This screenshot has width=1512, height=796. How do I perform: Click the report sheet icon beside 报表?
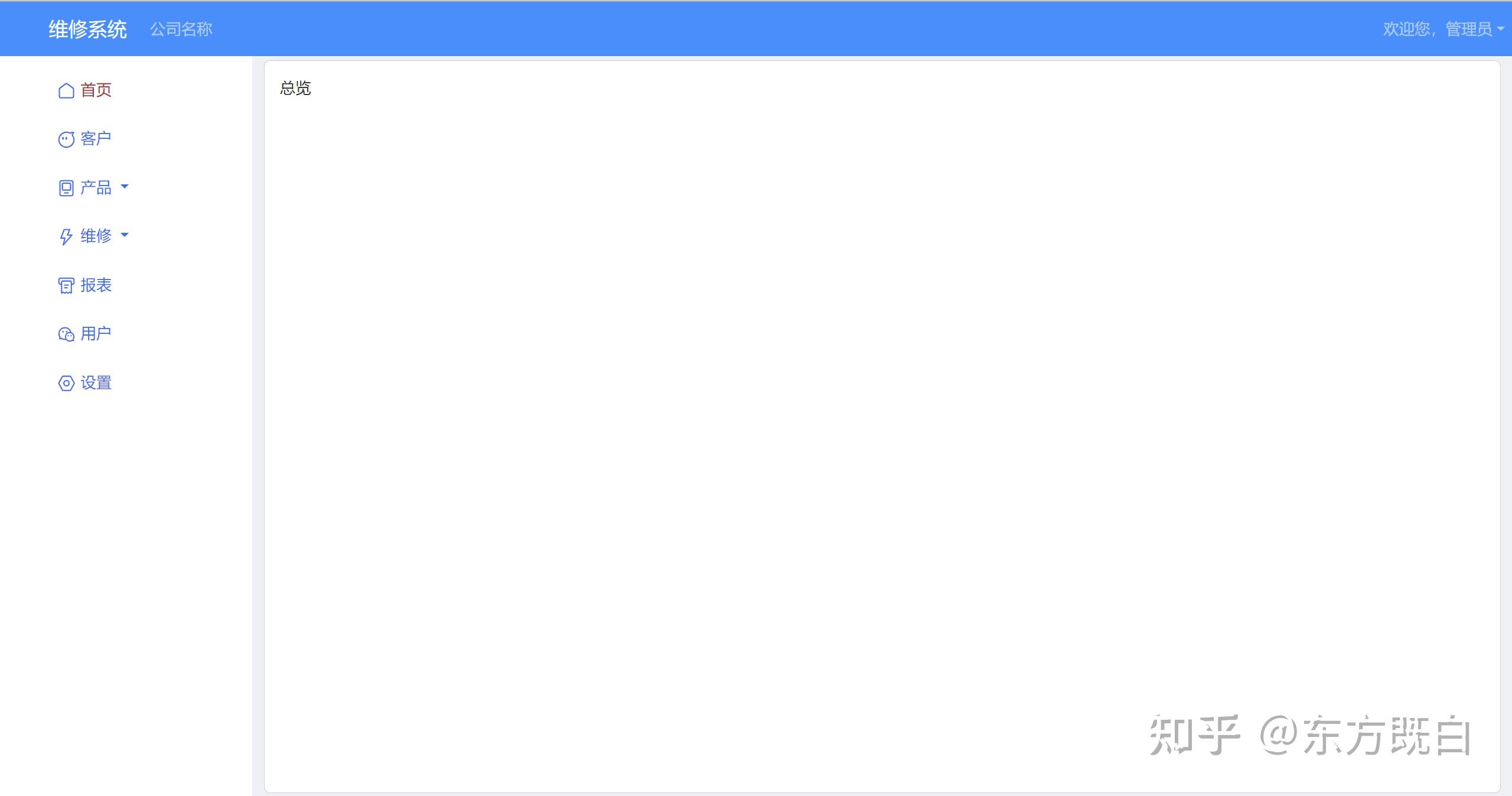66,285
